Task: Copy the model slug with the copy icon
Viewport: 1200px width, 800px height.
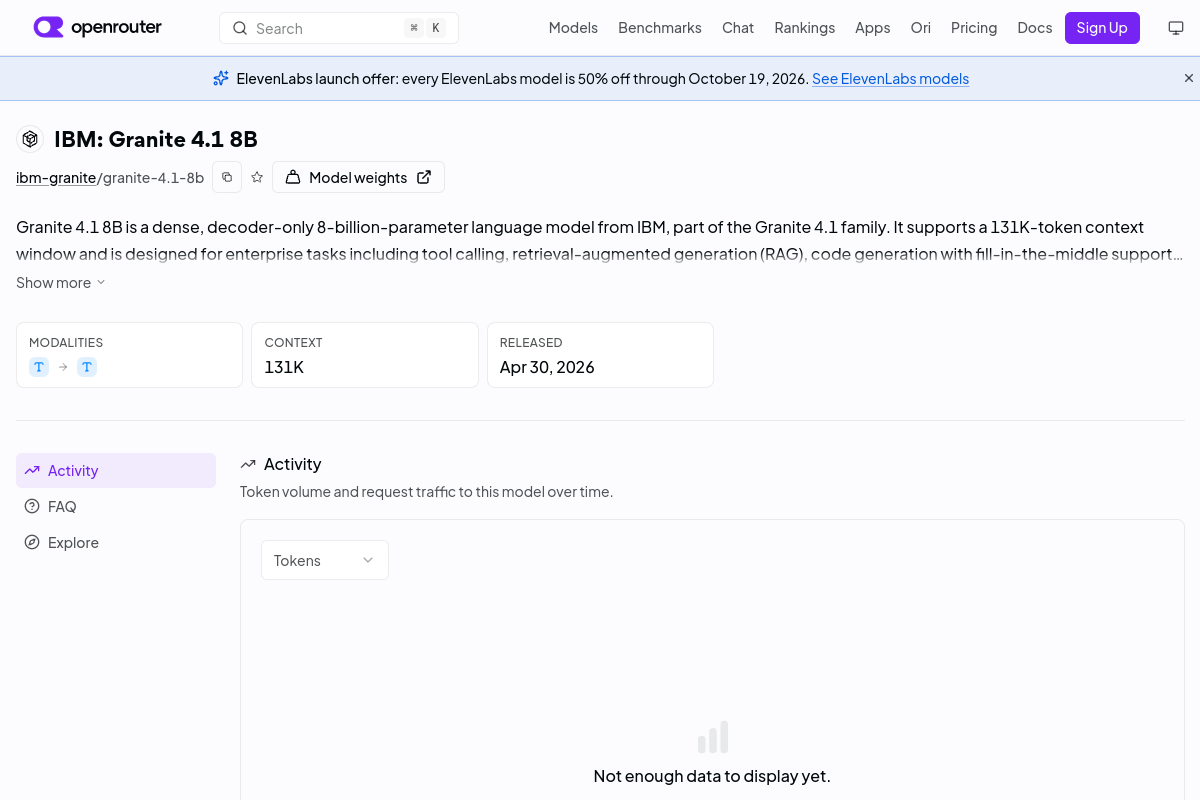Action: [227, 177]
